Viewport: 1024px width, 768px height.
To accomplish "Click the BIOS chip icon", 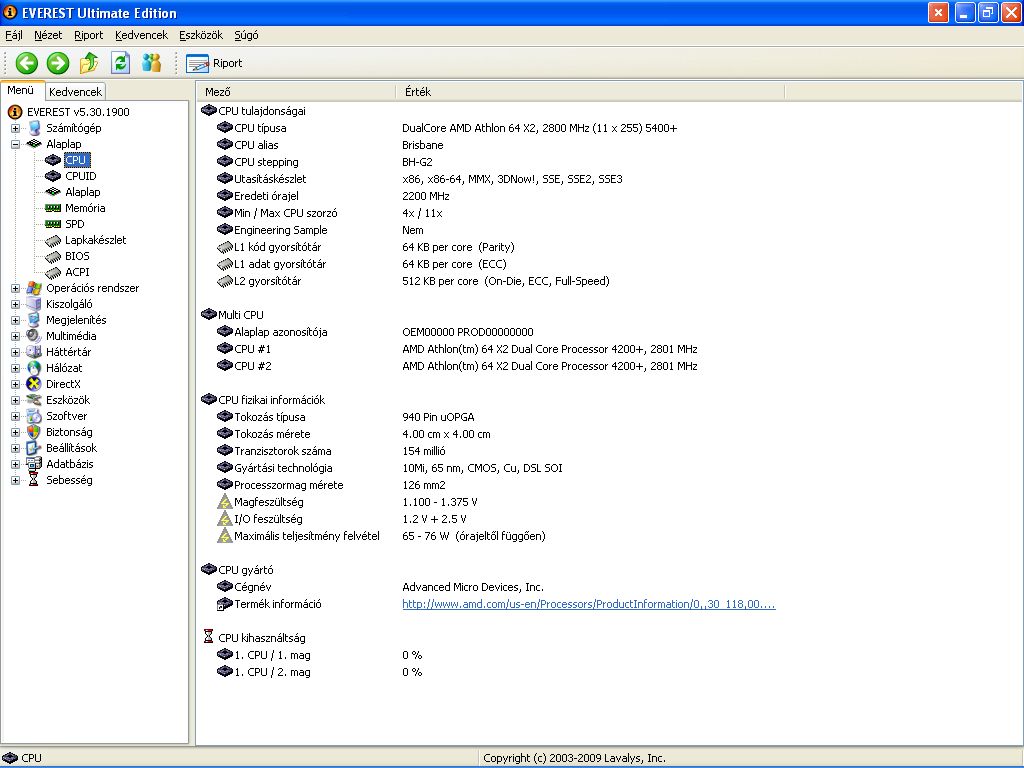I will tap(54, 257).
